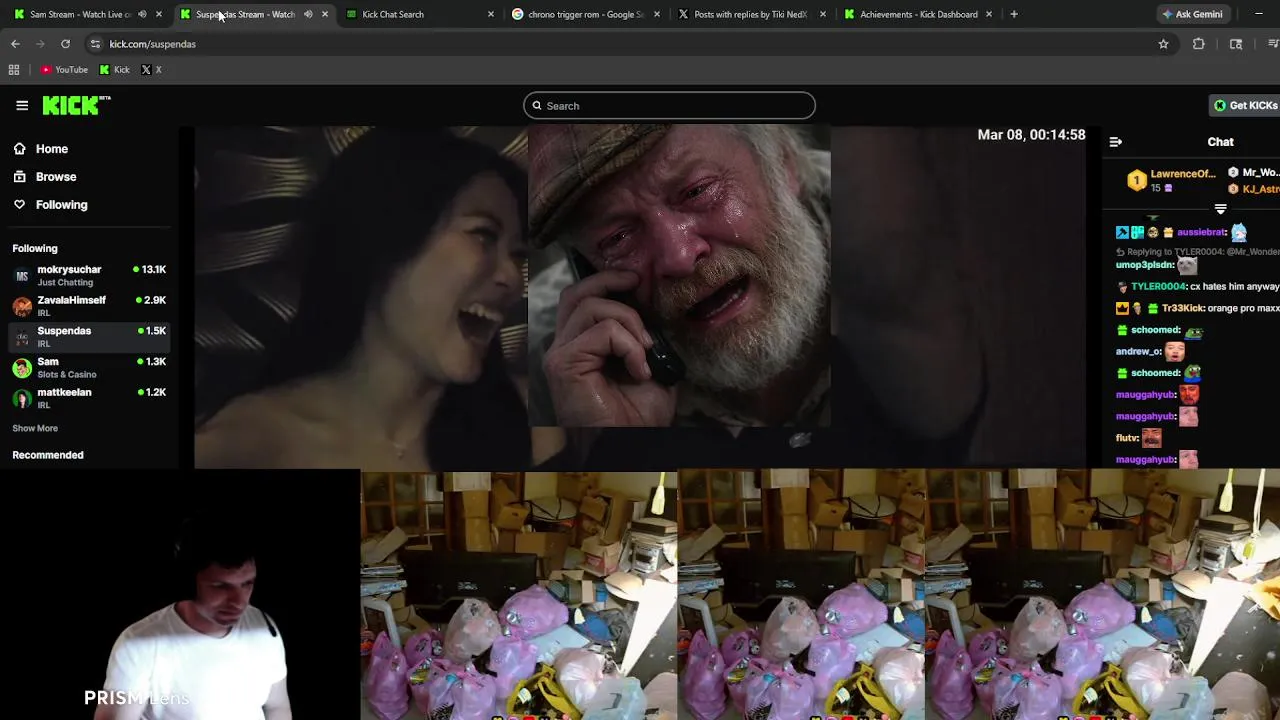Go forward in browser history
The height and width of the screenshot is (720, 1280).
[x=40, y=44]
